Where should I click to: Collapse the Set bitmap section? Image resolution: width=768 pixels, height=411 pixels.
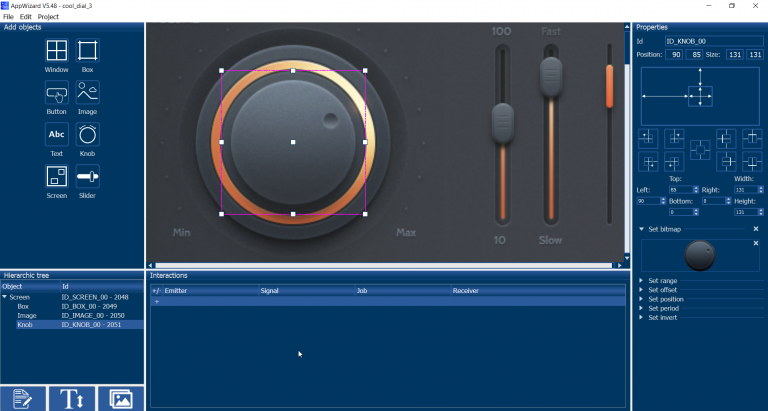[641, 229]
